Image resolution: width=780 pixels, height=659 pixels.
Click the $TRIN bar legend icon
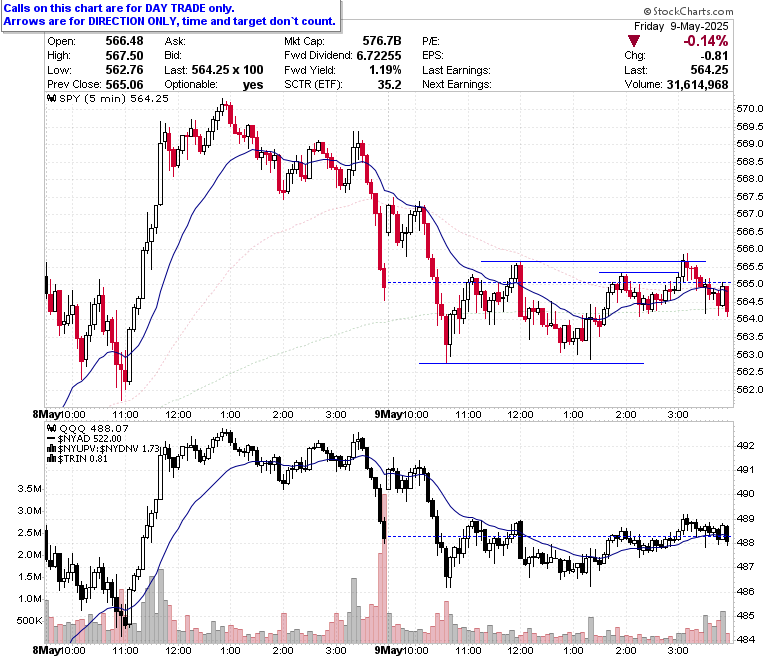(x=52, y=458)
